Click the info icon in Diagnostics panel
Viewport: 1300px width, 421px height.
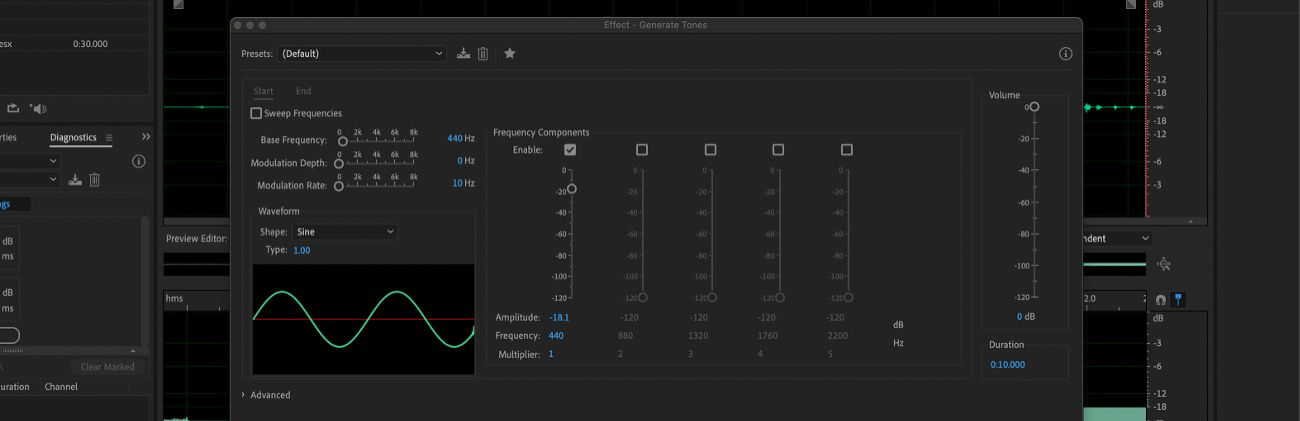[x=139, y=161]
